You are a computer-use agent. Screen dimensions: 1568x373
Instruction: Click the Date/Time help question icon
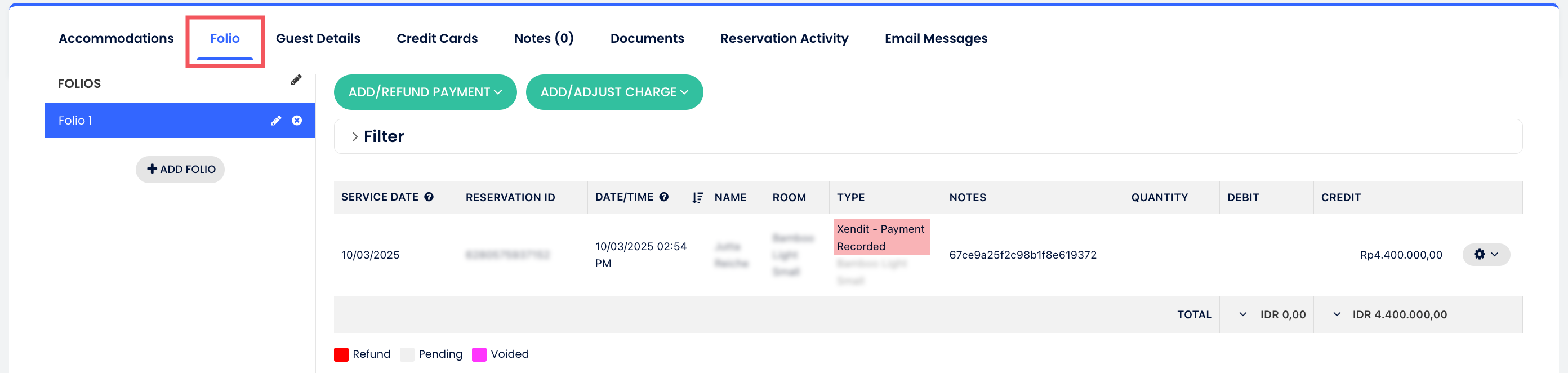point(664,197)
